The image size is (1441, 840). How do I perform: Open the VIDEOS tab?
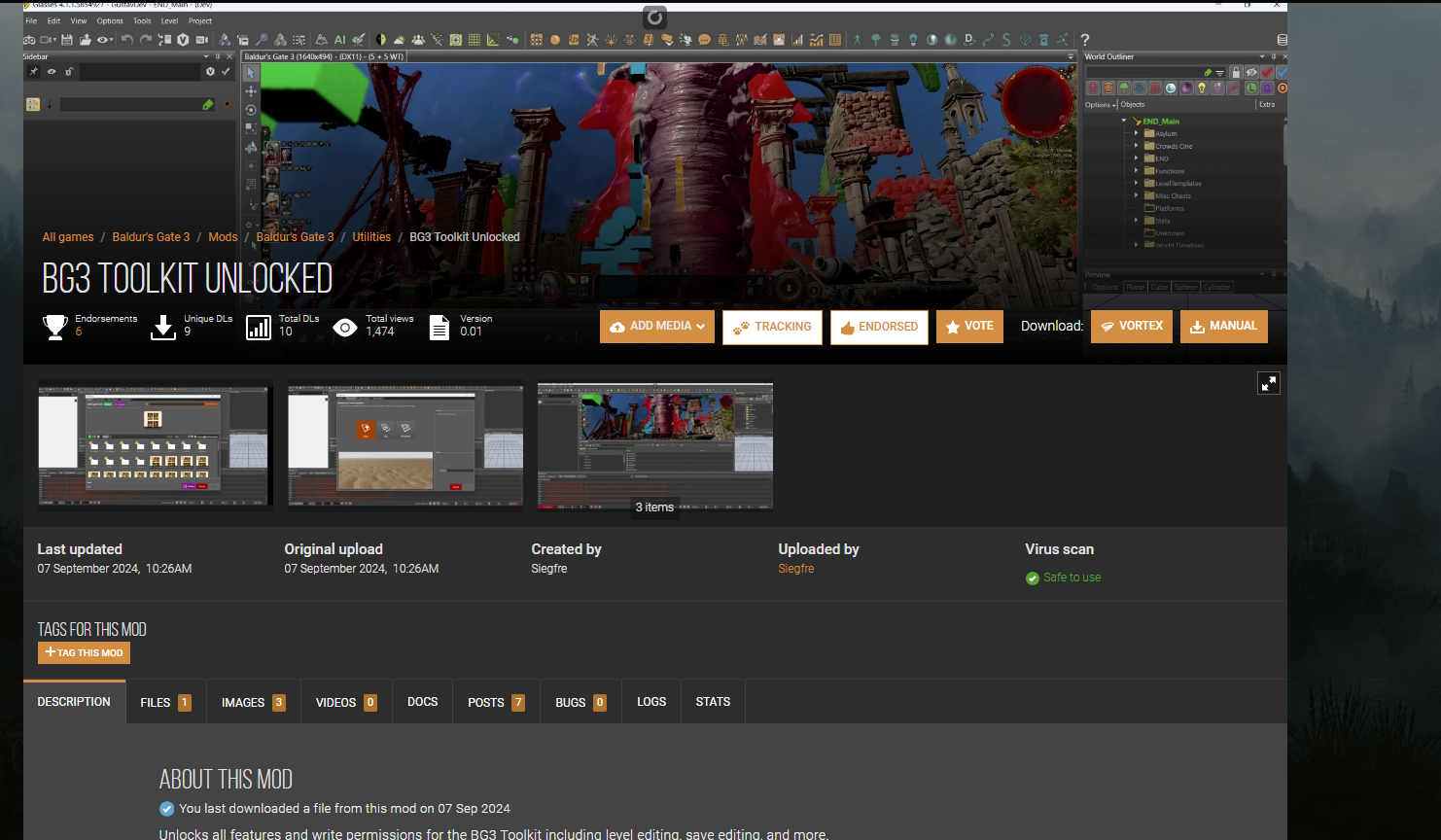click(x=346, y=702)
